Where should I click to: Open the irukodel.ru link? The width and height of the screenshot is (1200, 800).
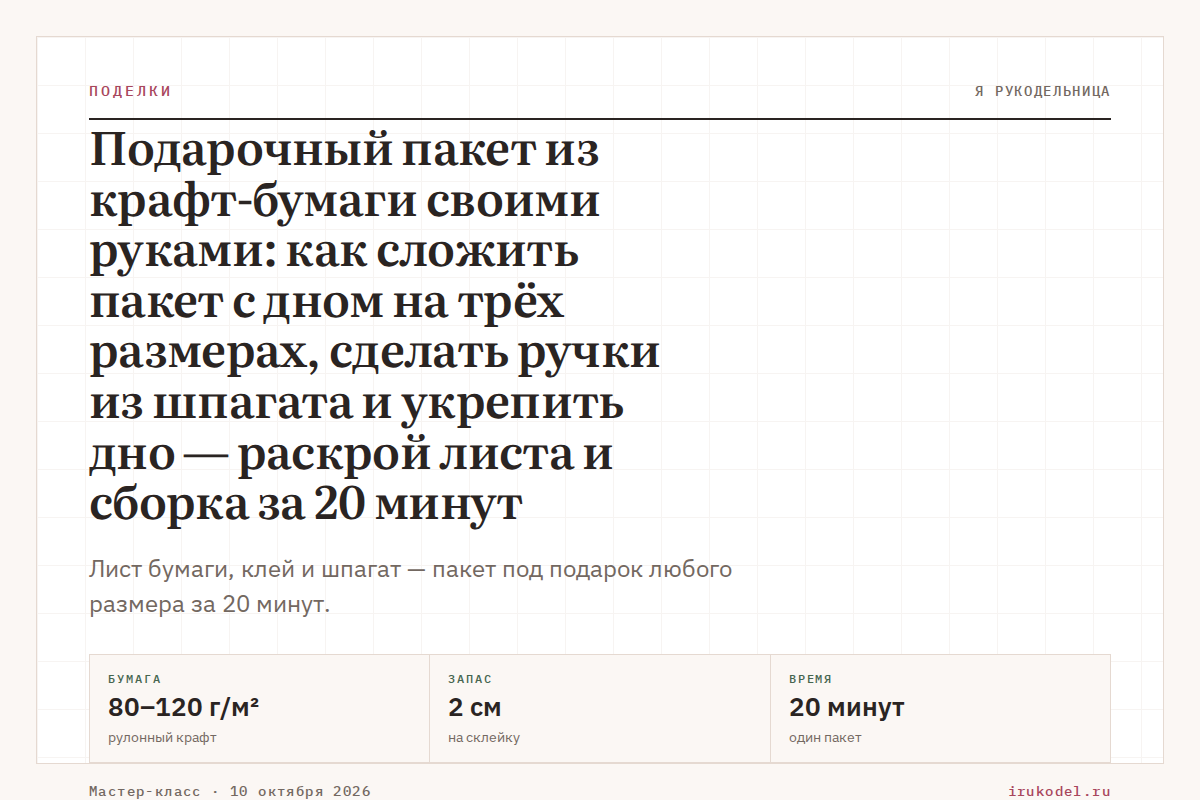click(1060, 791)
